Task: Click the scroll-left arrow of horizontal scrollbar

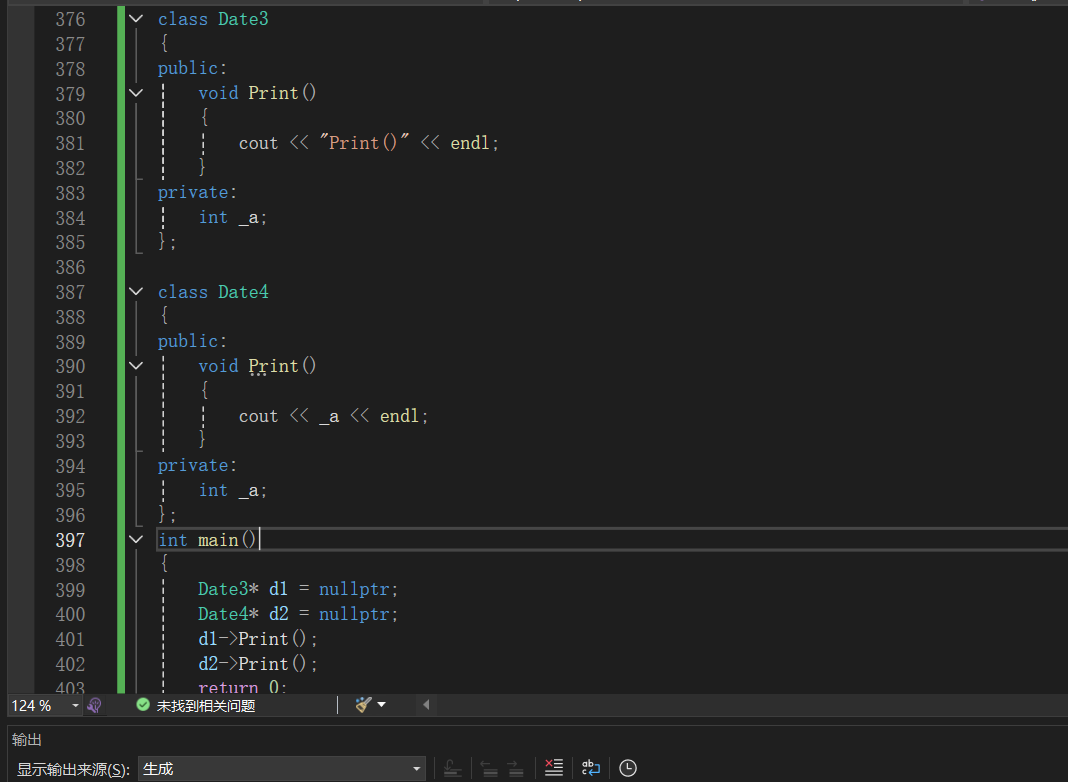Action: [x=426, y=705]
